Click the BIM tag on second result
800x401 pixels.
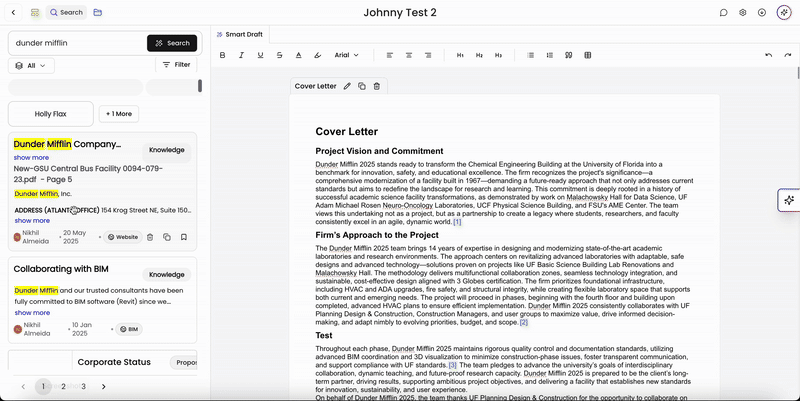click(x=129, y=329)
